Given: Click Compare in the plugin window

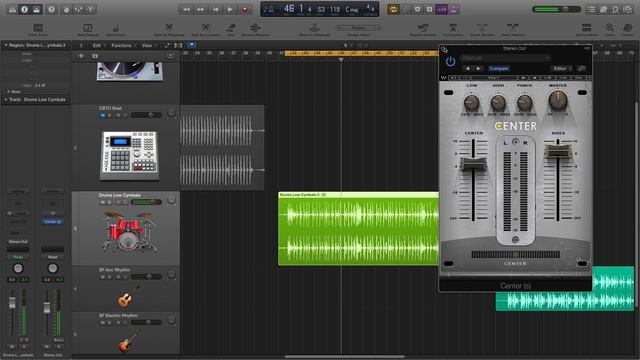Looking at the screenshot, I should [499, 69].
